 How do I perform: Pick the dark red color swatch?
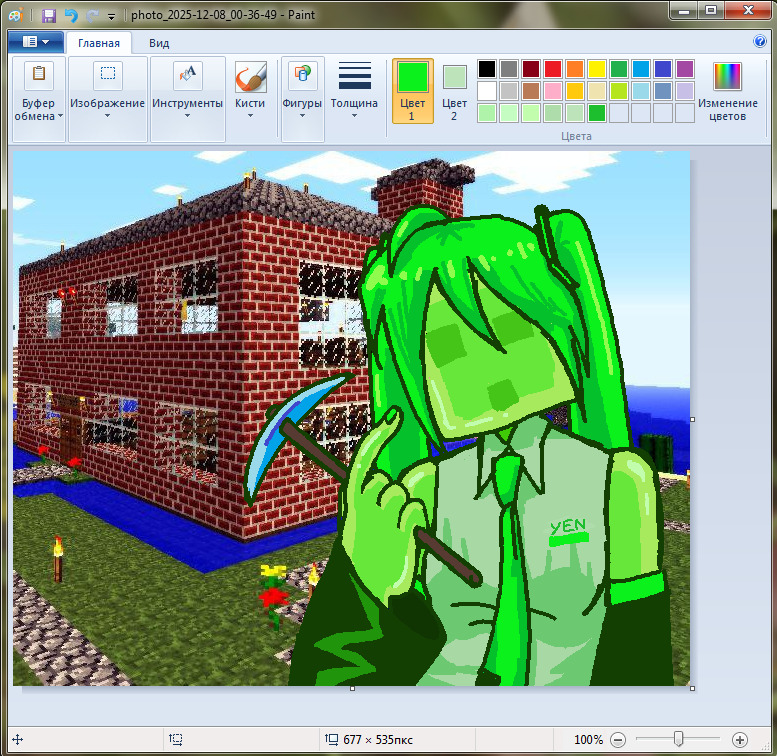[531, 69]
